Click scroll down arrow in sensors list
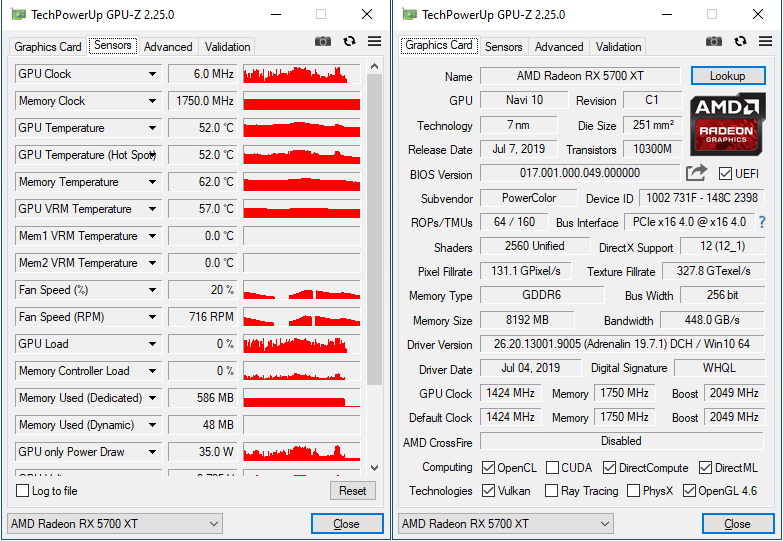 pyautogui.click(x=375, y=468)
